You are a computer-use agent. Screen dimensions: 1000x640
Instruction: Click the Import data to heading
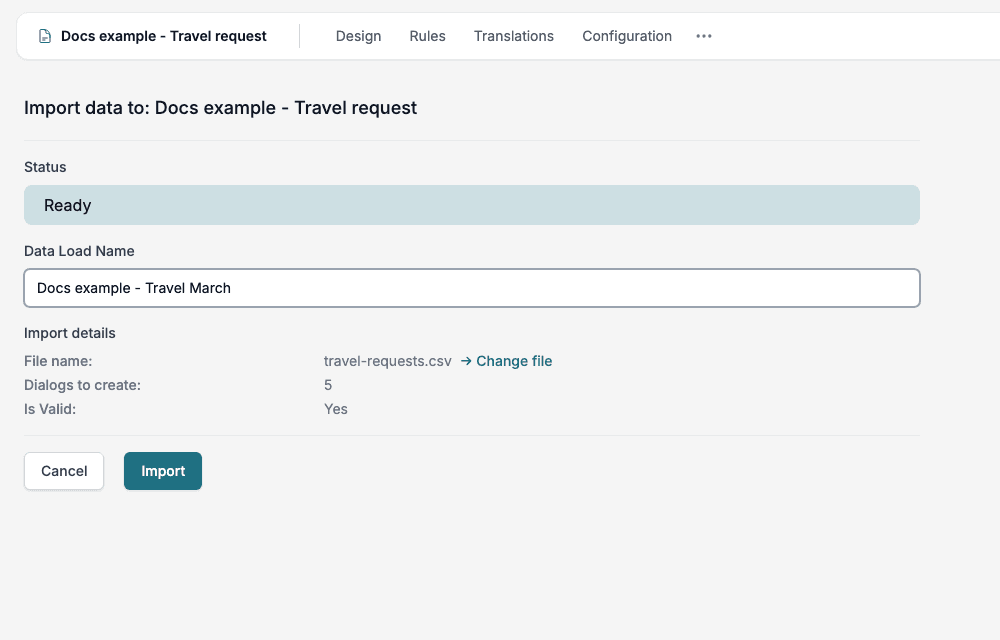221,108
